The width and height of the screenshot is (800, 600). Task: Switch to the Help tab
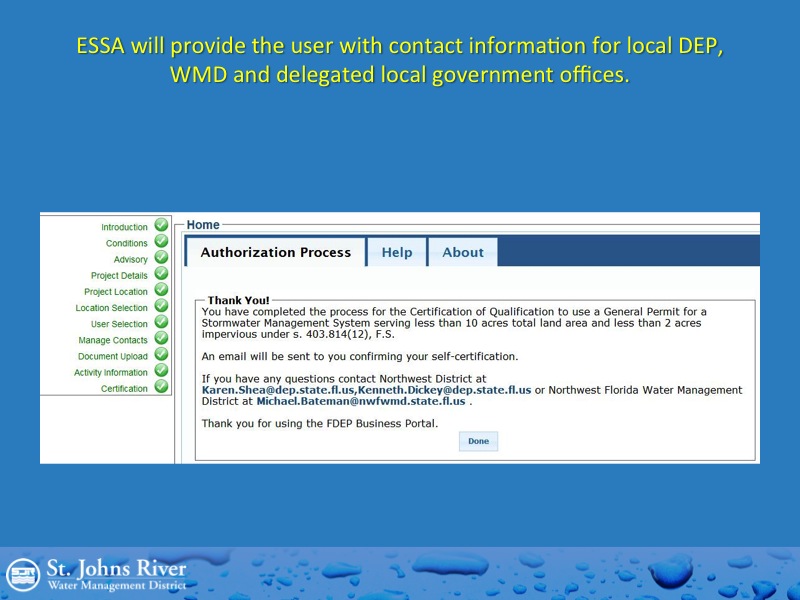396,253
